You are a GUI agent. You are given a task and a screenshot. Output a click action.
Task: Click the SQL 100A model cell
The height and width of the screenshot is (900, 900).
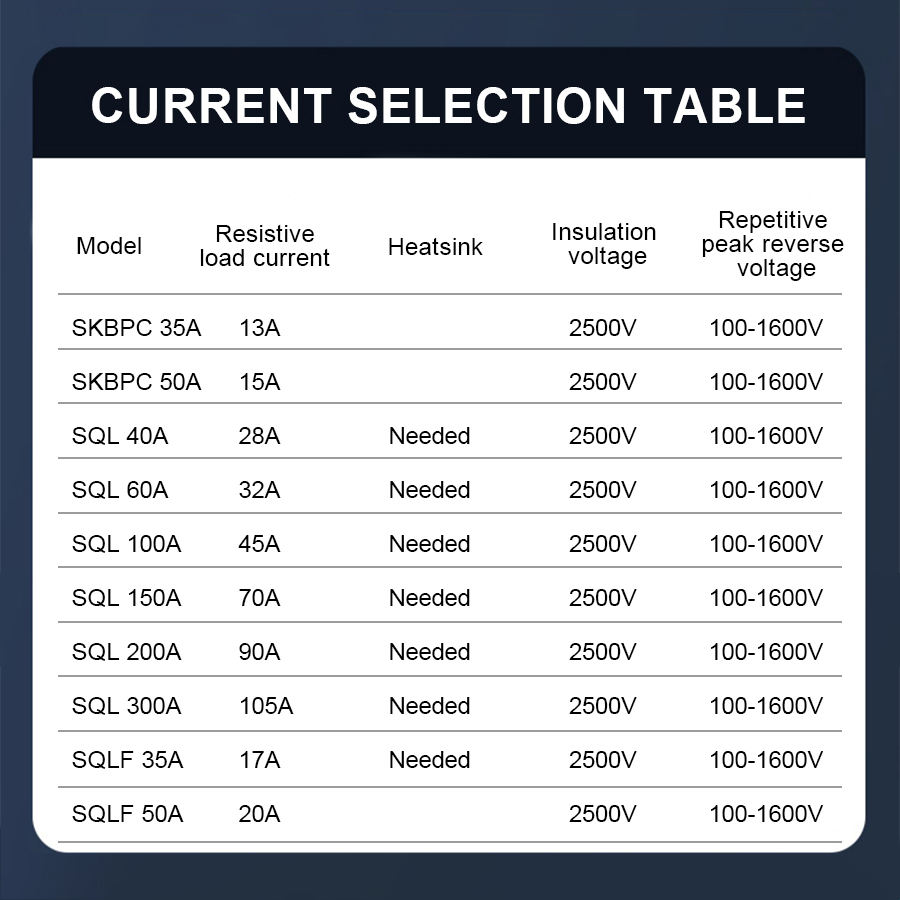click(126, 544)
